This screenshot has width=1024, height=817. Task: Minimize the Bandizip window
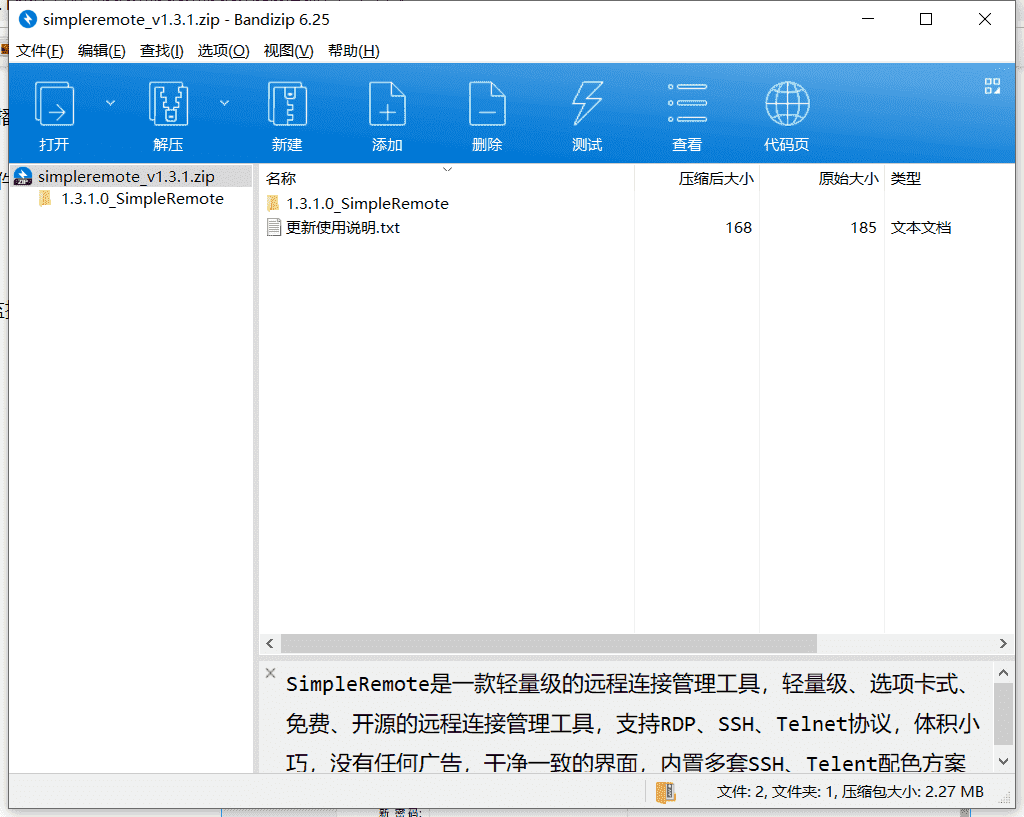pyautogui.click(x=868, y=19)
